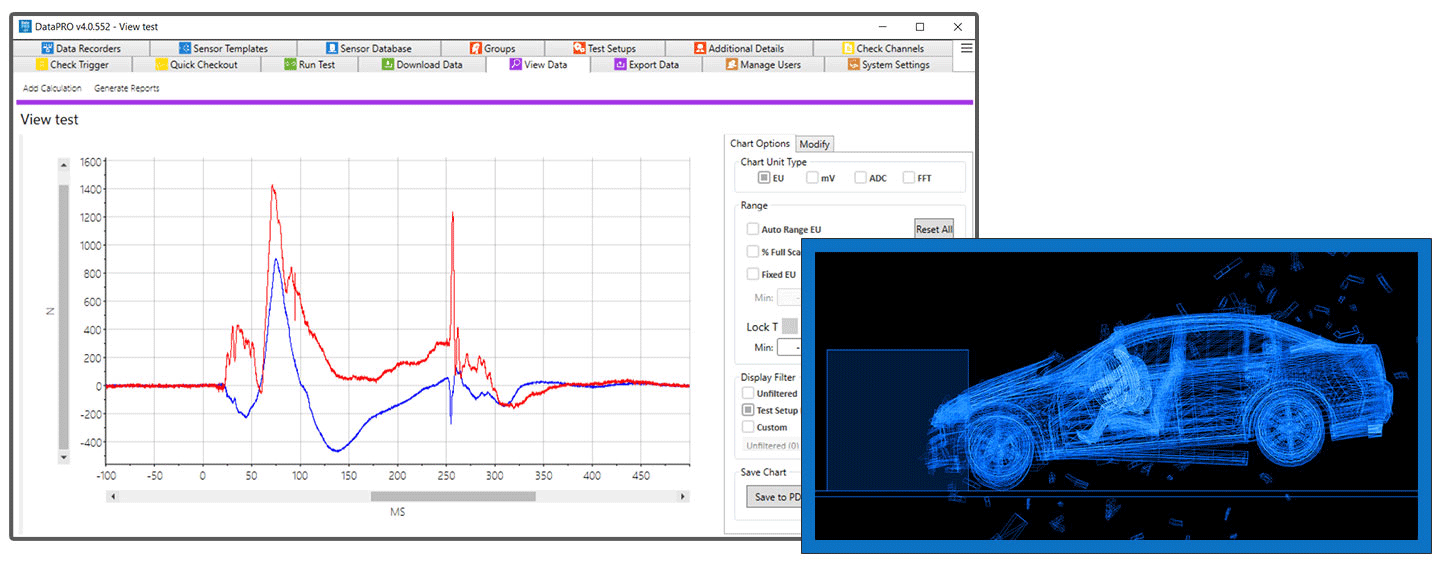Viewport: 1446px width, 563px height.
Task: Open the hamburger menu beside Check Channels
Action: pyautogui.click(x=966, y=48)
